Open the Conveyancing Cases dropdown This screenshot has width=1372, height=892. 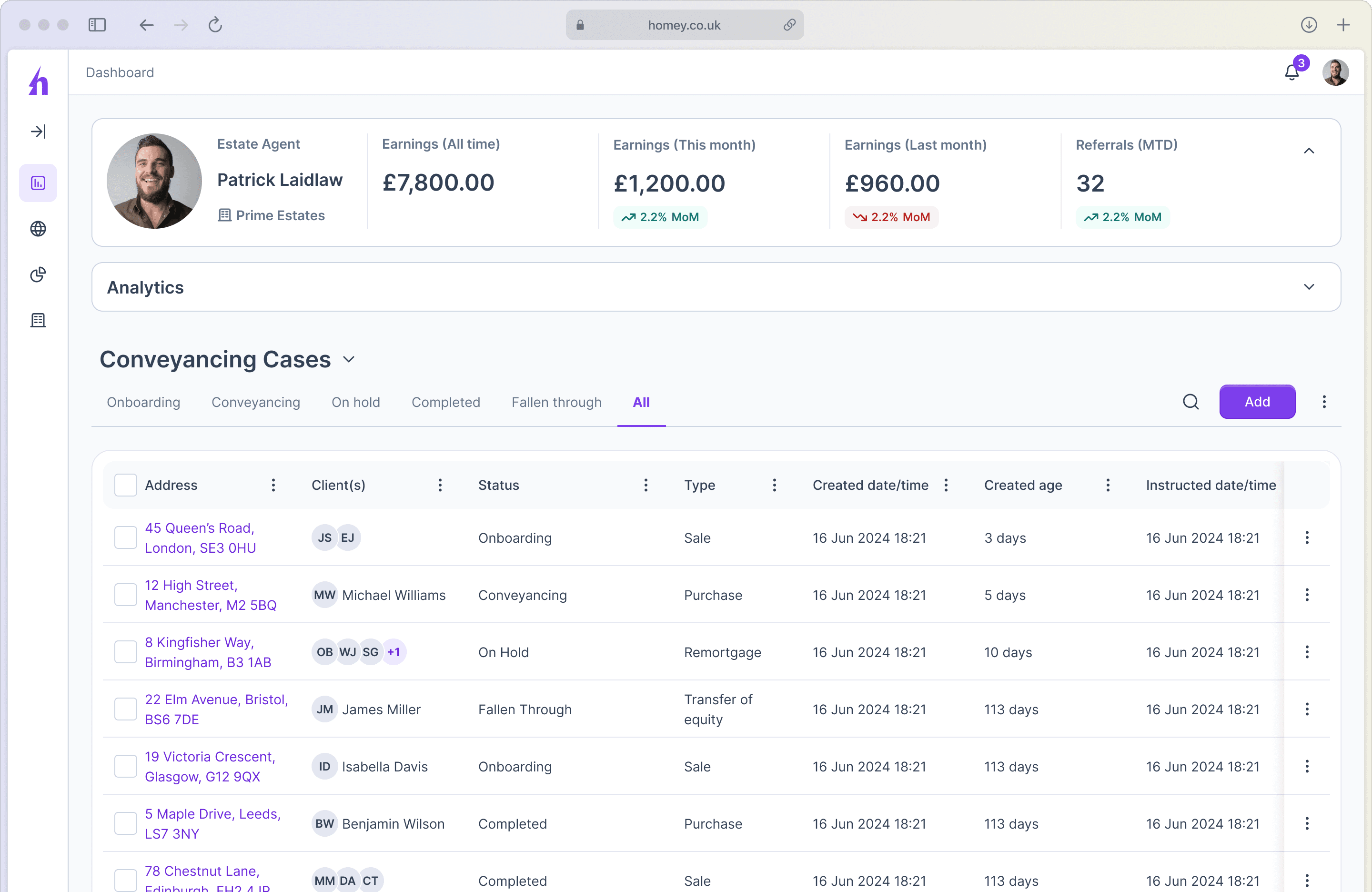tap(349, 360)
